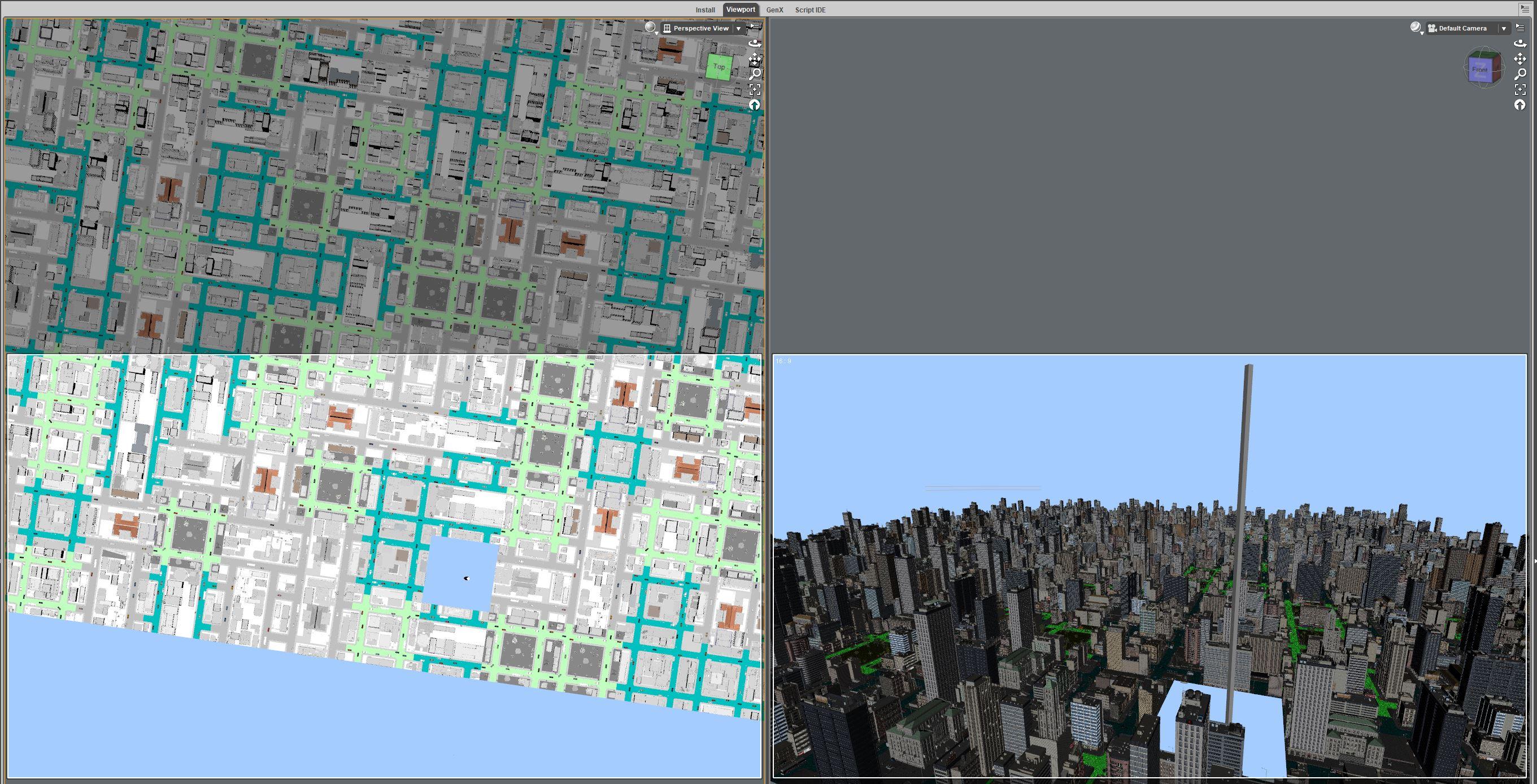Click zoom magnifier in Default Camera viewport
Image resolution: width=1537 pixels, height=784 pixels.
coord(1519,74)
